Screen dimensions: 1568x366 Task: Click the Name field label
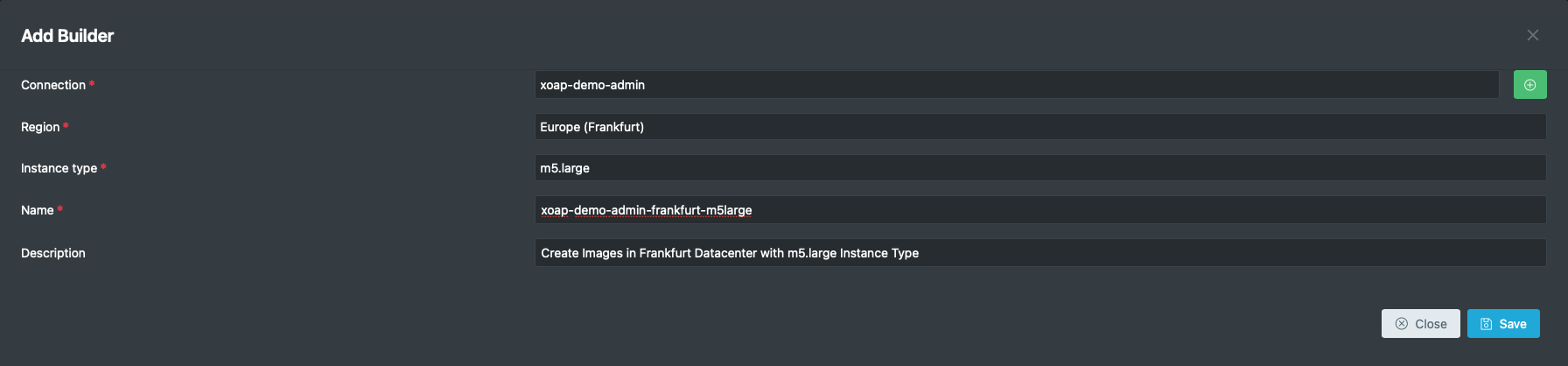pyautogui.click(x=38, y=210)
